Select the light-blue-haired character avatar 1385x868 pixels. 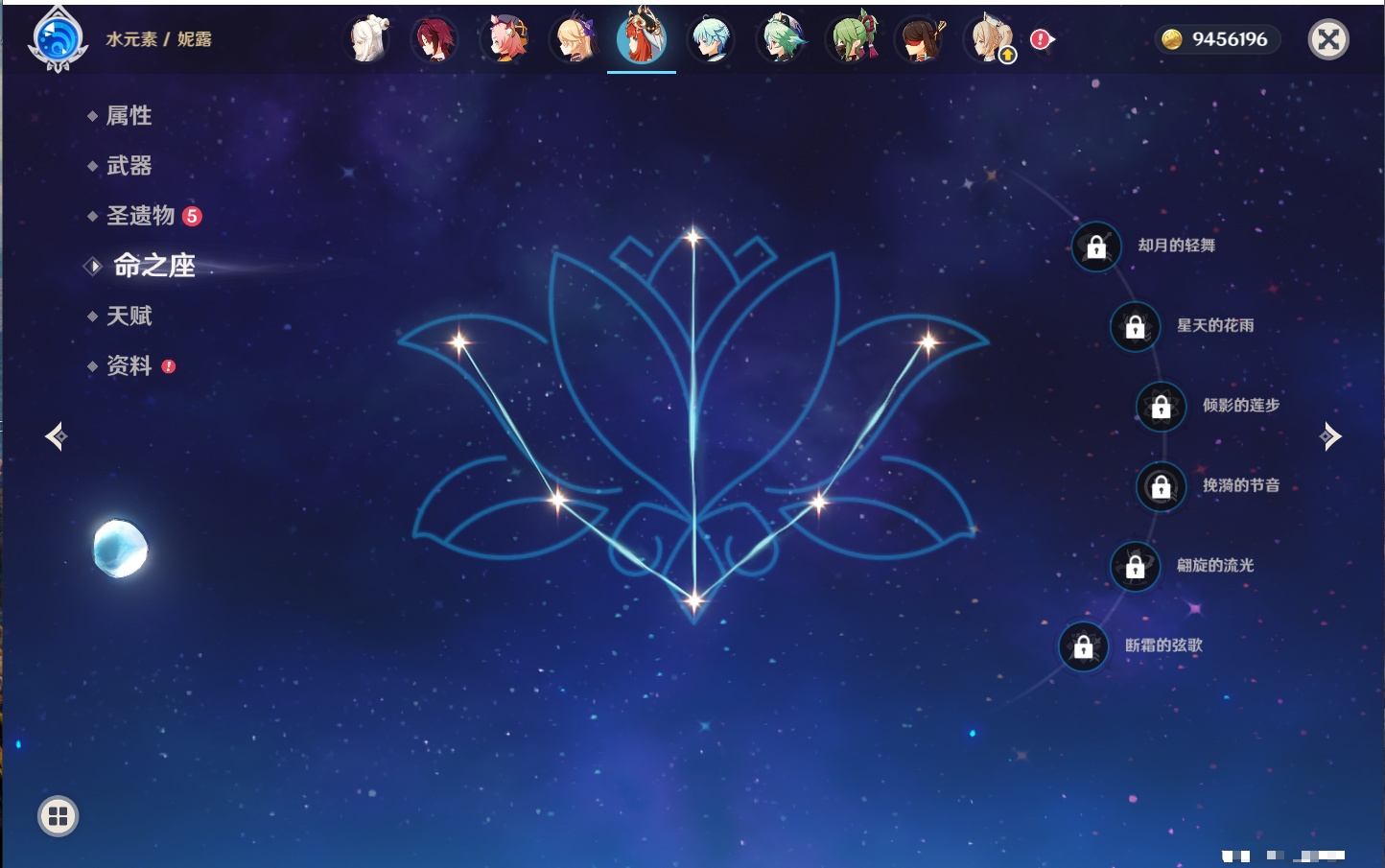(x=712, y=39)
